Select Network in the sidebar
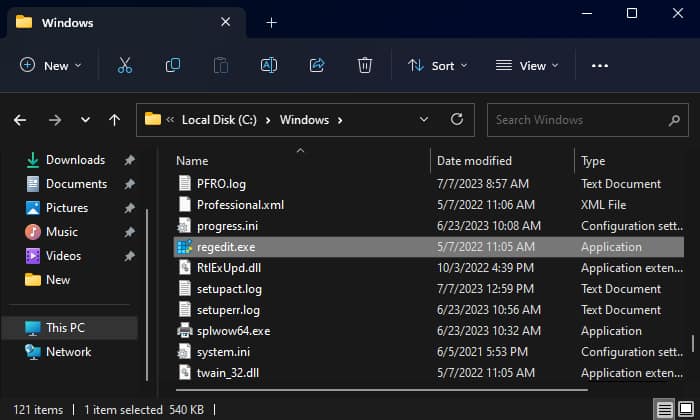 (x=70, y=352)
